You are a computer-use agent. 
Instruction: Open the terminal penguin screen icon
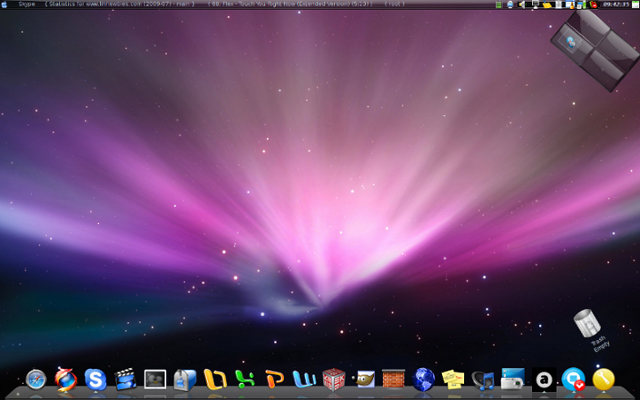155,379
